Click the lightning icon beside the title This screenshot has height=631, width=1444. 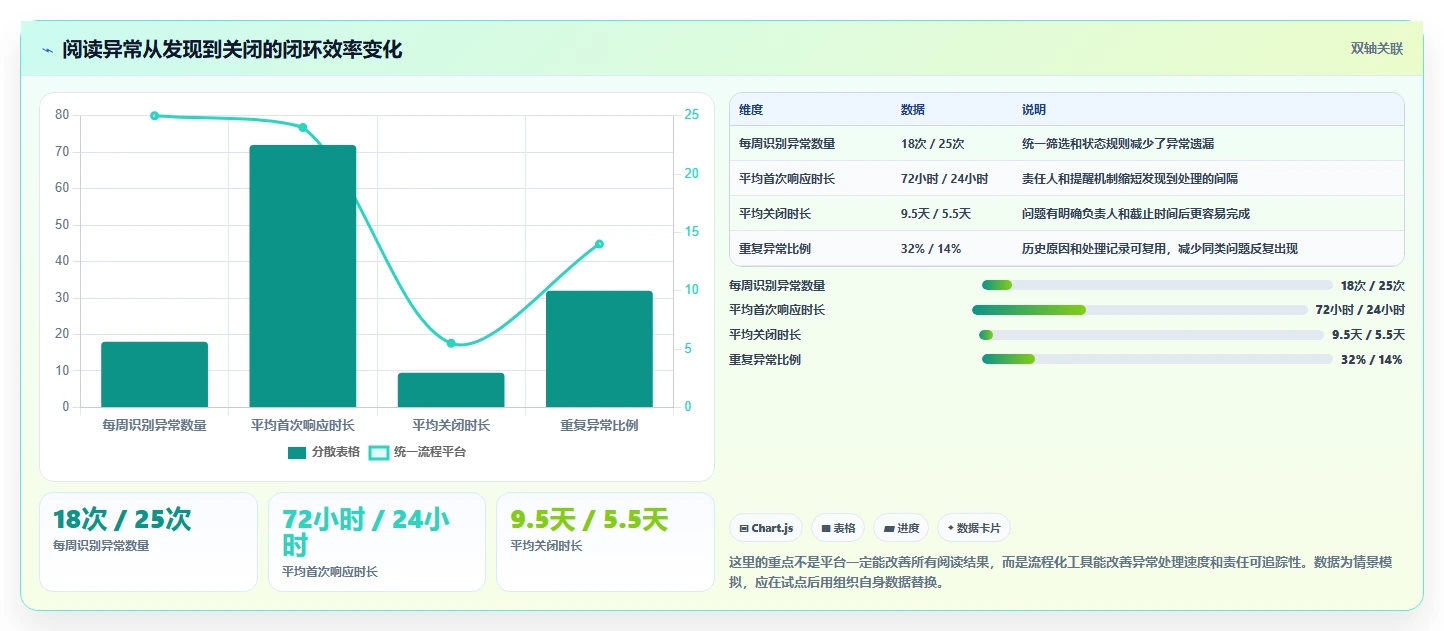[47, 50]
